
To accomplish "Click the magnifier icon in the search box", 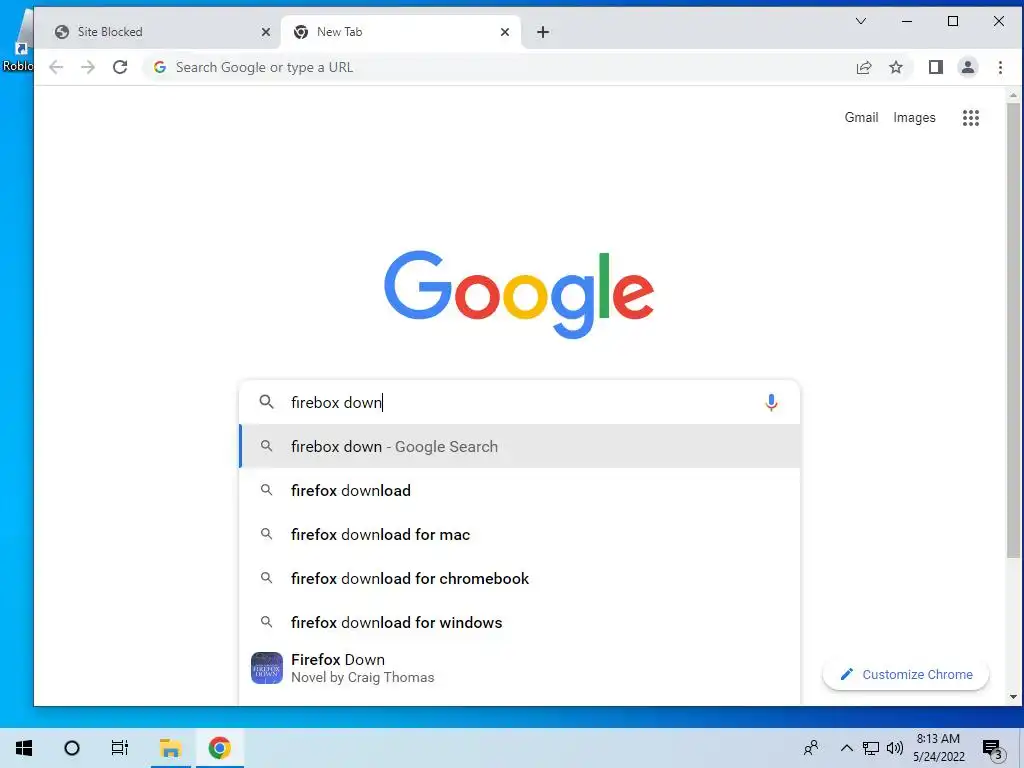I will 266,402.
